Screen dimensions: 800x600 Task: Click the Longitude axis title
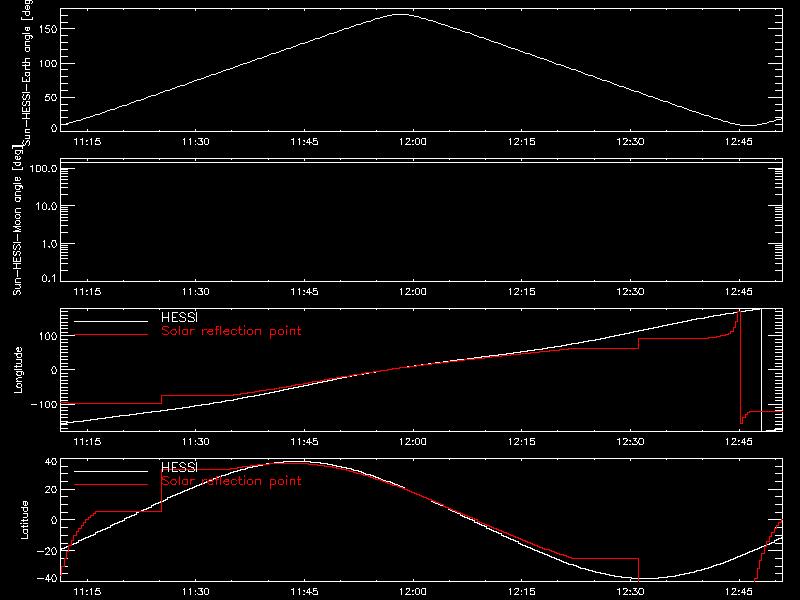(18, 370)
